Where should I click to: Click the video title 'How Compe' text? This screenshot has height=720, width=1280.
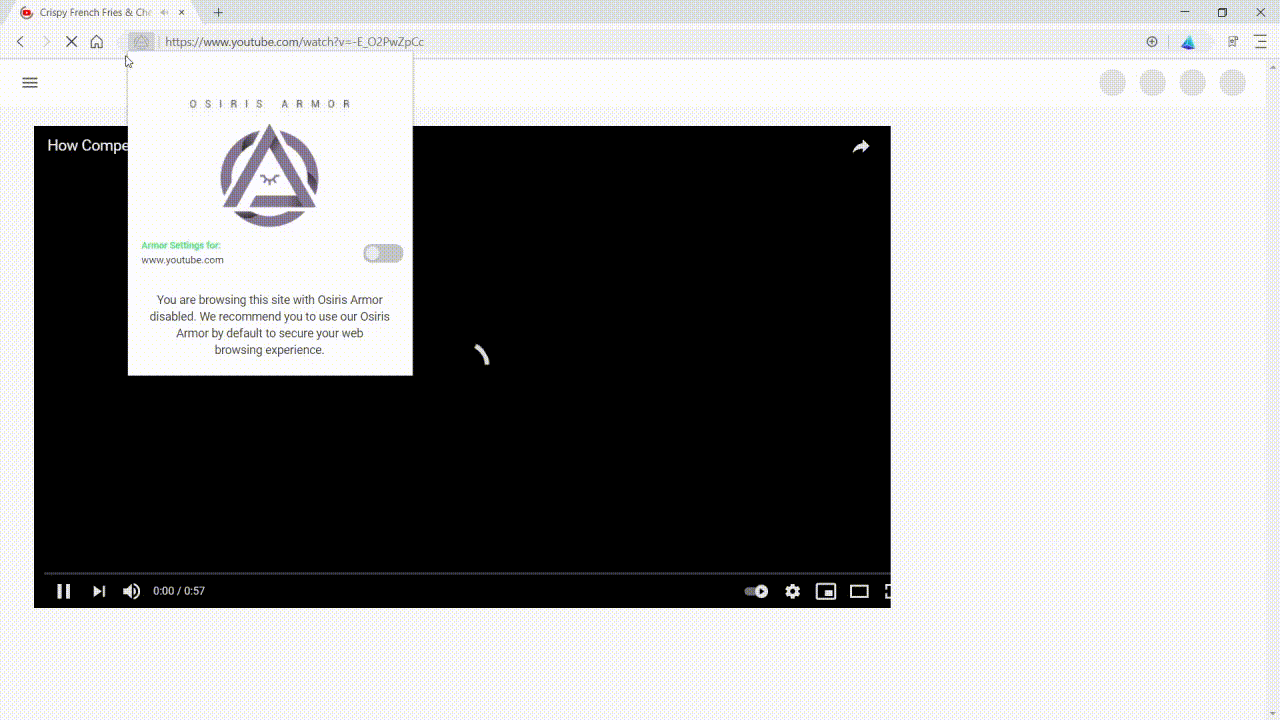(x=88, y=146)
